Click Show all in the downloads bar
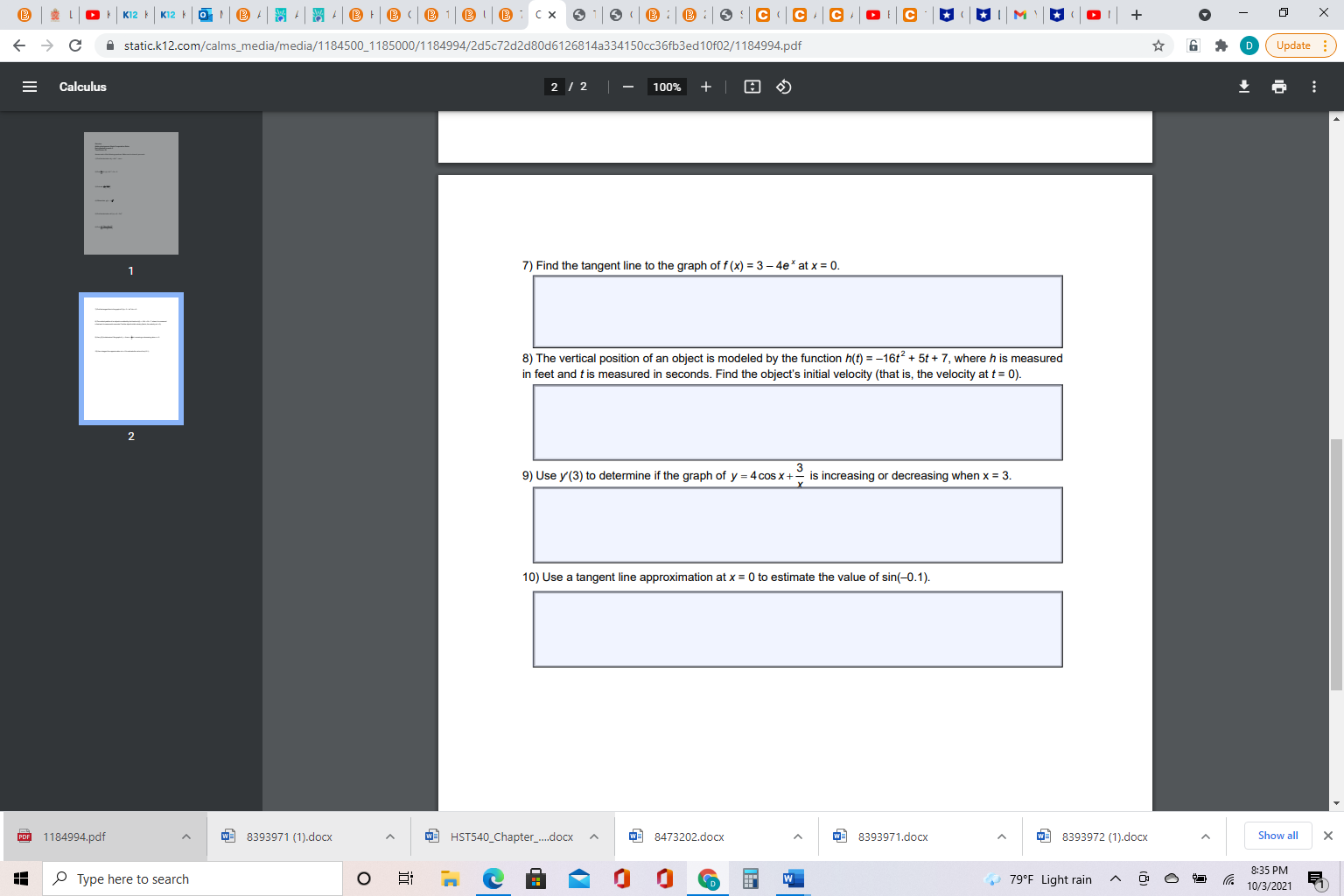The height and width of the screenshot is (896, 1344). click(1277, 835)
